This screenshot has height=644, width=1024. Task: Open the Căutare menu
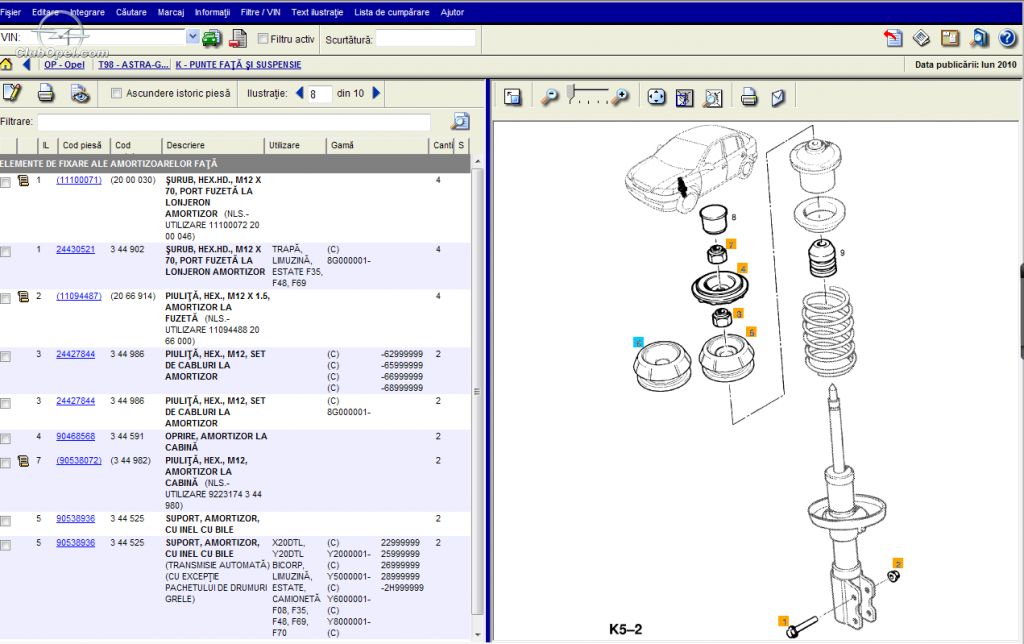coord(131,12)
